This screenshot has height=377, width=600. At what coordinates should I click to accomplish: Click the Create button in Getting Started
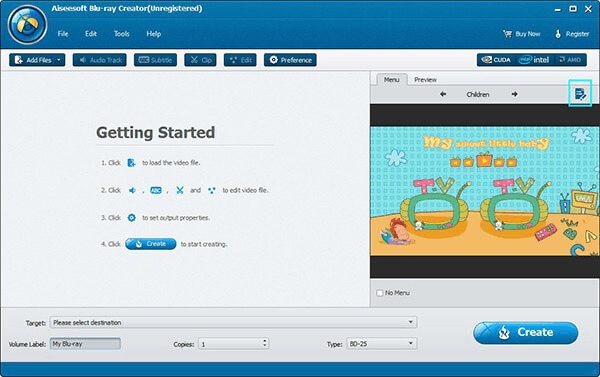pyautogui.click(x=151, y=244)
